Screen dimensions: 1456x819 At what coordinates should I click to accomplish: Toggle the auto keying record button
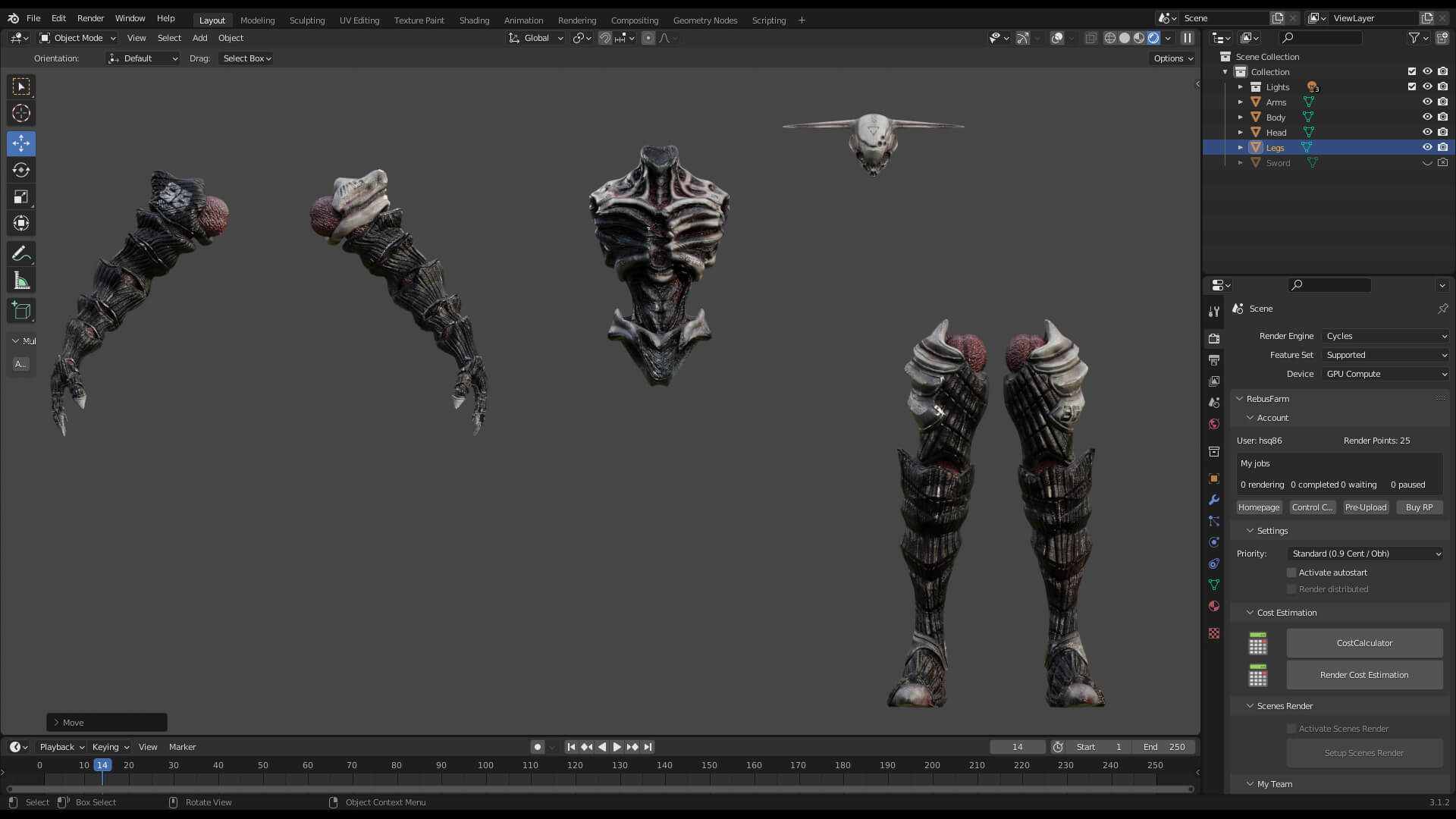coord(538,747)
